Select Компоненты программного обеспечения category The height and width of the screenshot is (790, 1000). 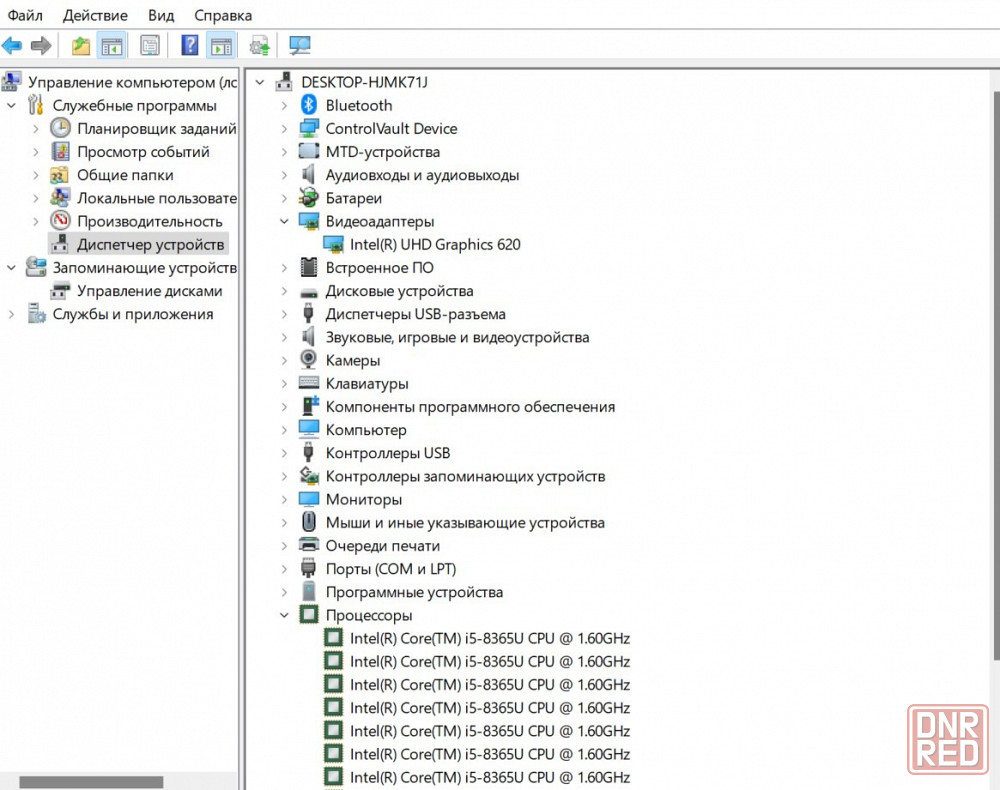pos(470,406)
